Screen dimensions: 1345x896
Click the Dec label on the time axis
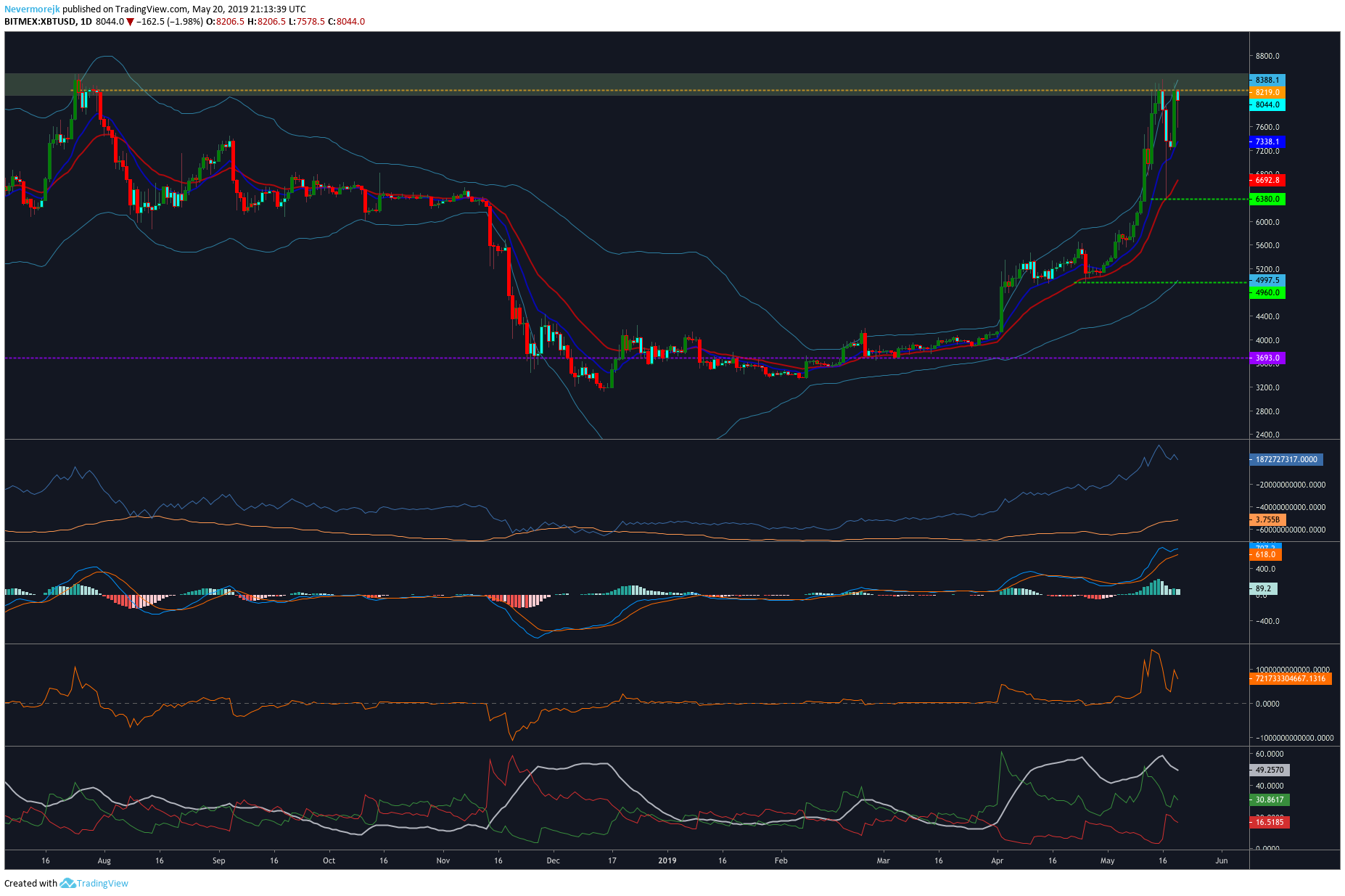pos(553,860)
